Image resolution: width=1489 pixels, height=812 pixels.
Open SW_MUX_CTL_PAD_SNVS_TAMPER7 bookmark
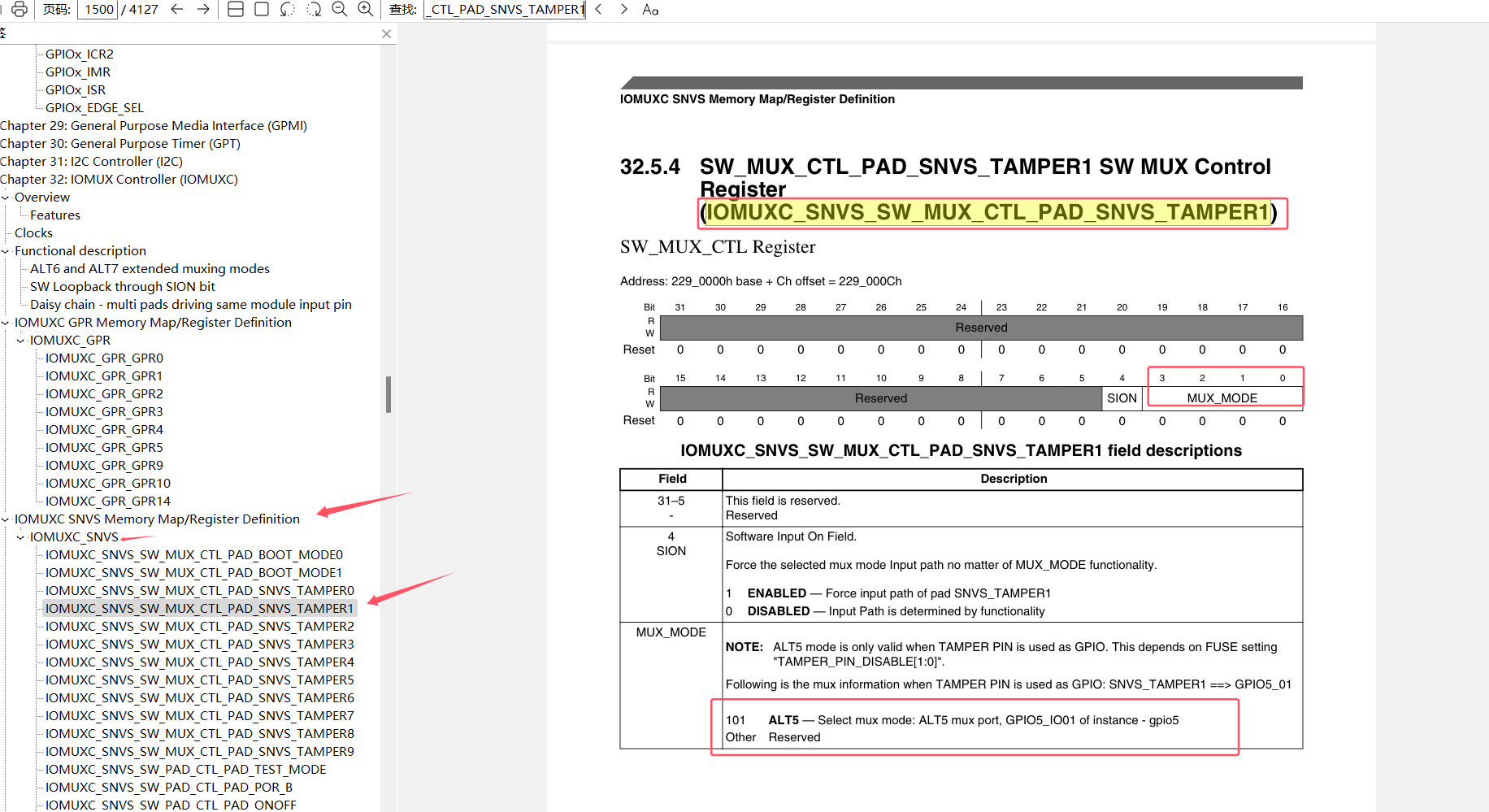(x=200, y=716)
